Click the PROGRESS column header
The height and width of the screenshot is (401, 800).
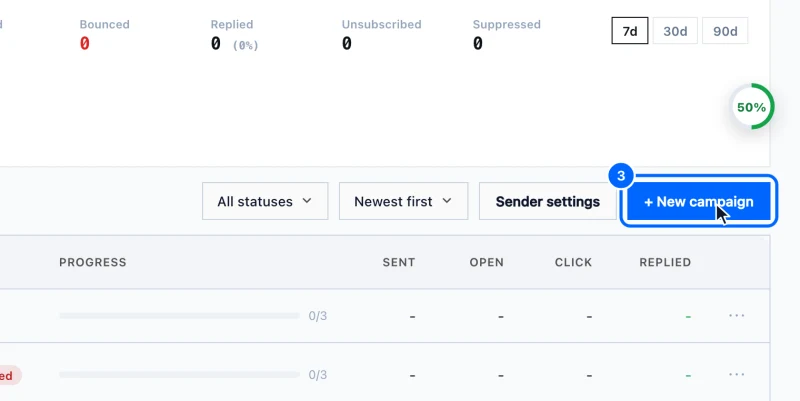(x=92, y=262)
